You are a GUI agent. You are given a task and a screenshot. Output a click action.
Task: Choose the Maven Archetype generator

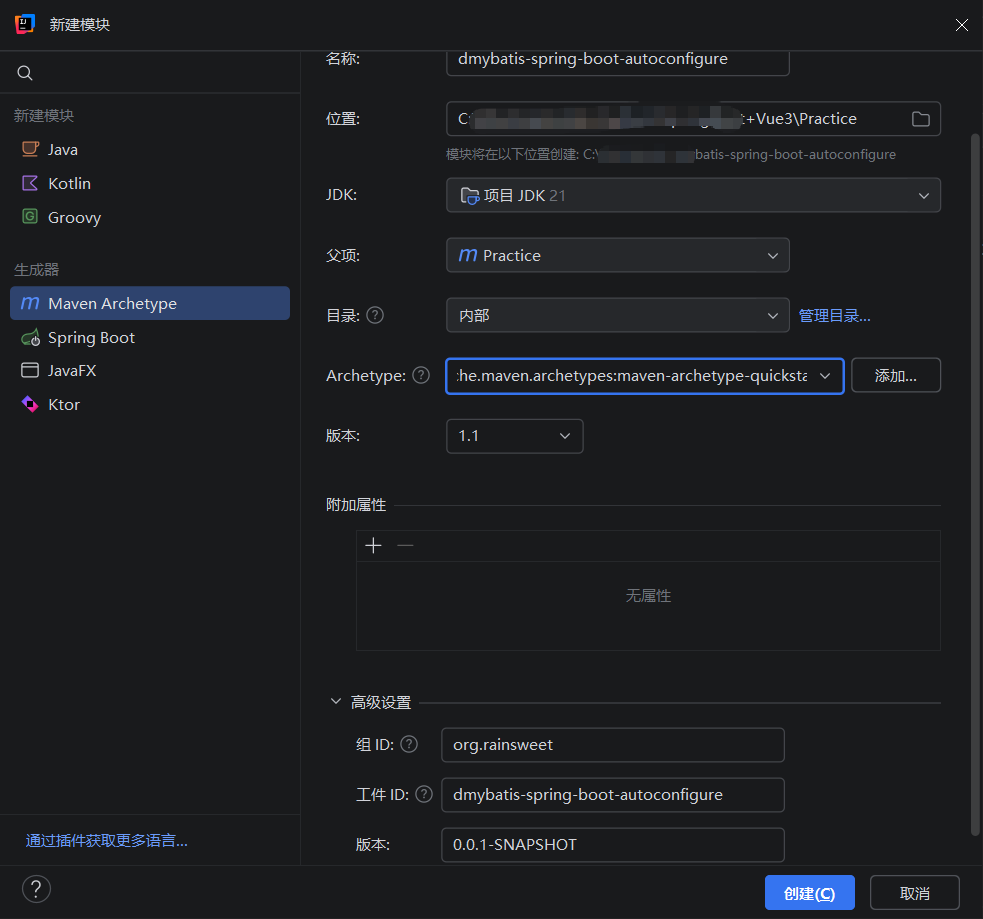pyautogui.click(x=150, y=303)
